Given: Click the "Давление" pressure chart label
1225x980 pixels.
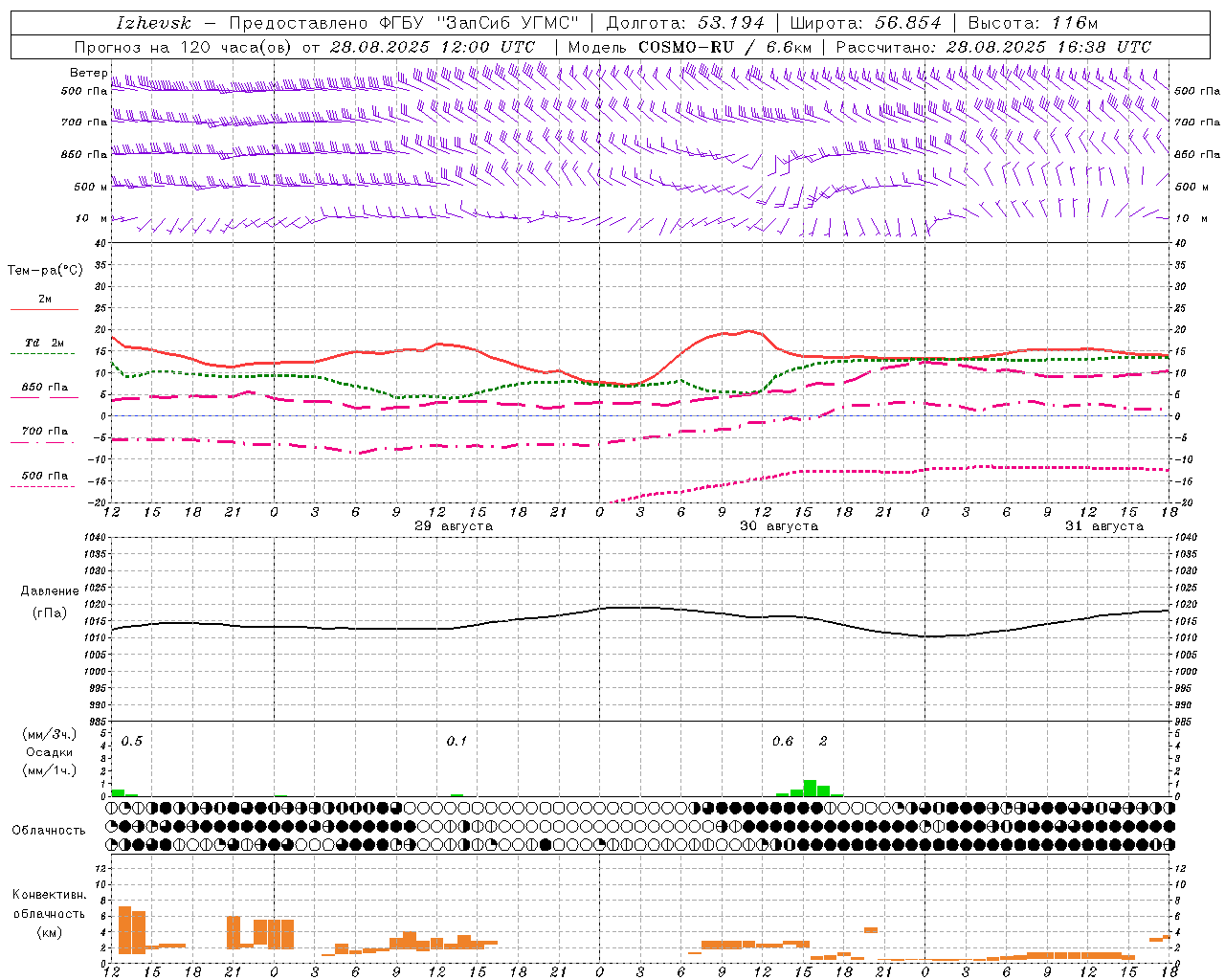Looking at the screenshot, I should click(x=50, y=591).
